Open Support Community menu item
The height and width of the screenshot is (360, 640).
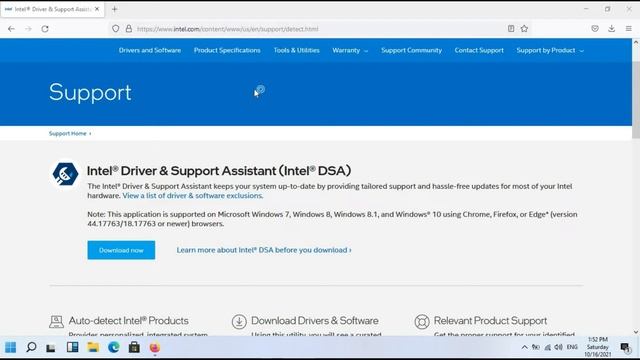(411, 50)
